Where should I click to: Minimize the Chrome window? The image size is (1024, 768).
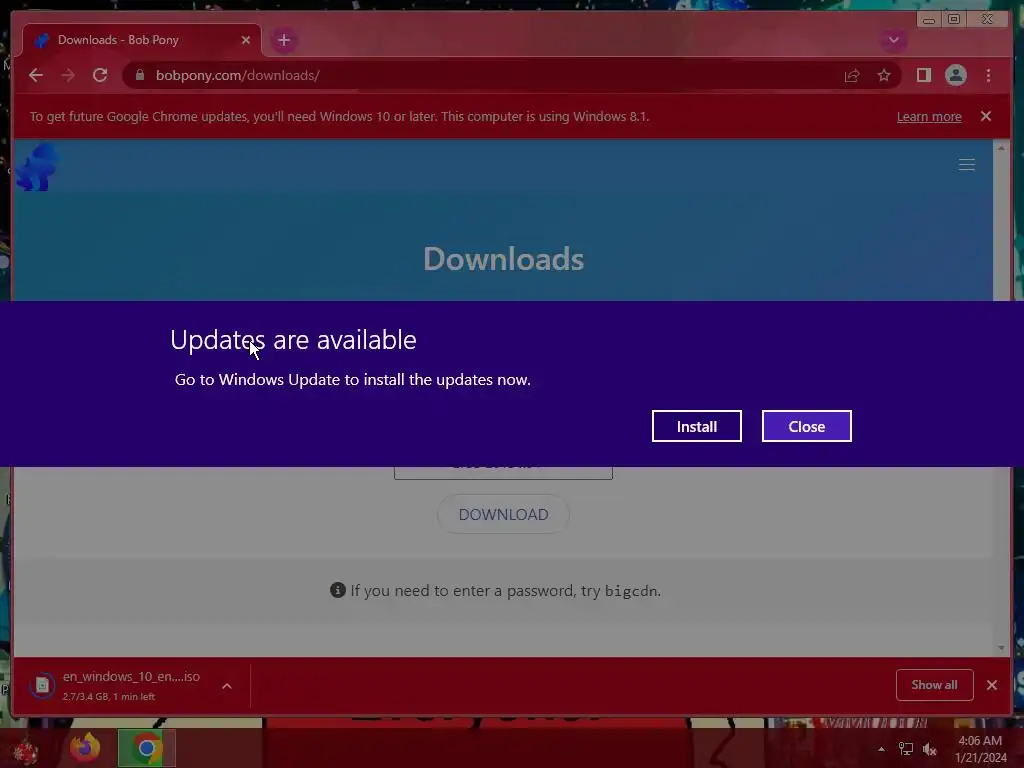[928, 20]
